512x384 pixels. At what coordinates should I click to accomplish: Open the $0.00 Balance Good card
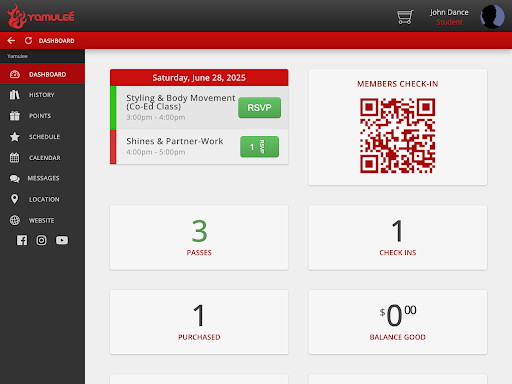pyautogui.click(x=398, y=322)
